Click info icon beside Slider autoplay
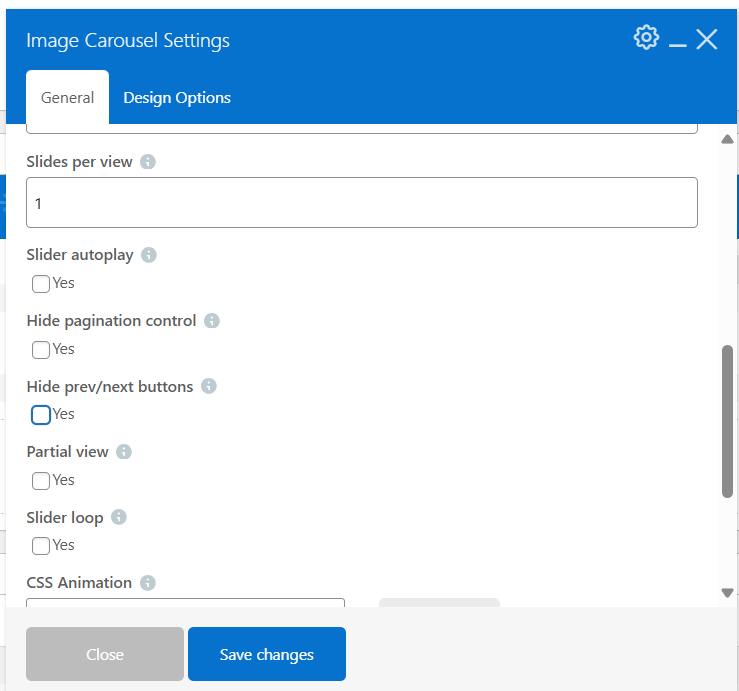This screenshot has height=691, width=739. click(149, 255)
